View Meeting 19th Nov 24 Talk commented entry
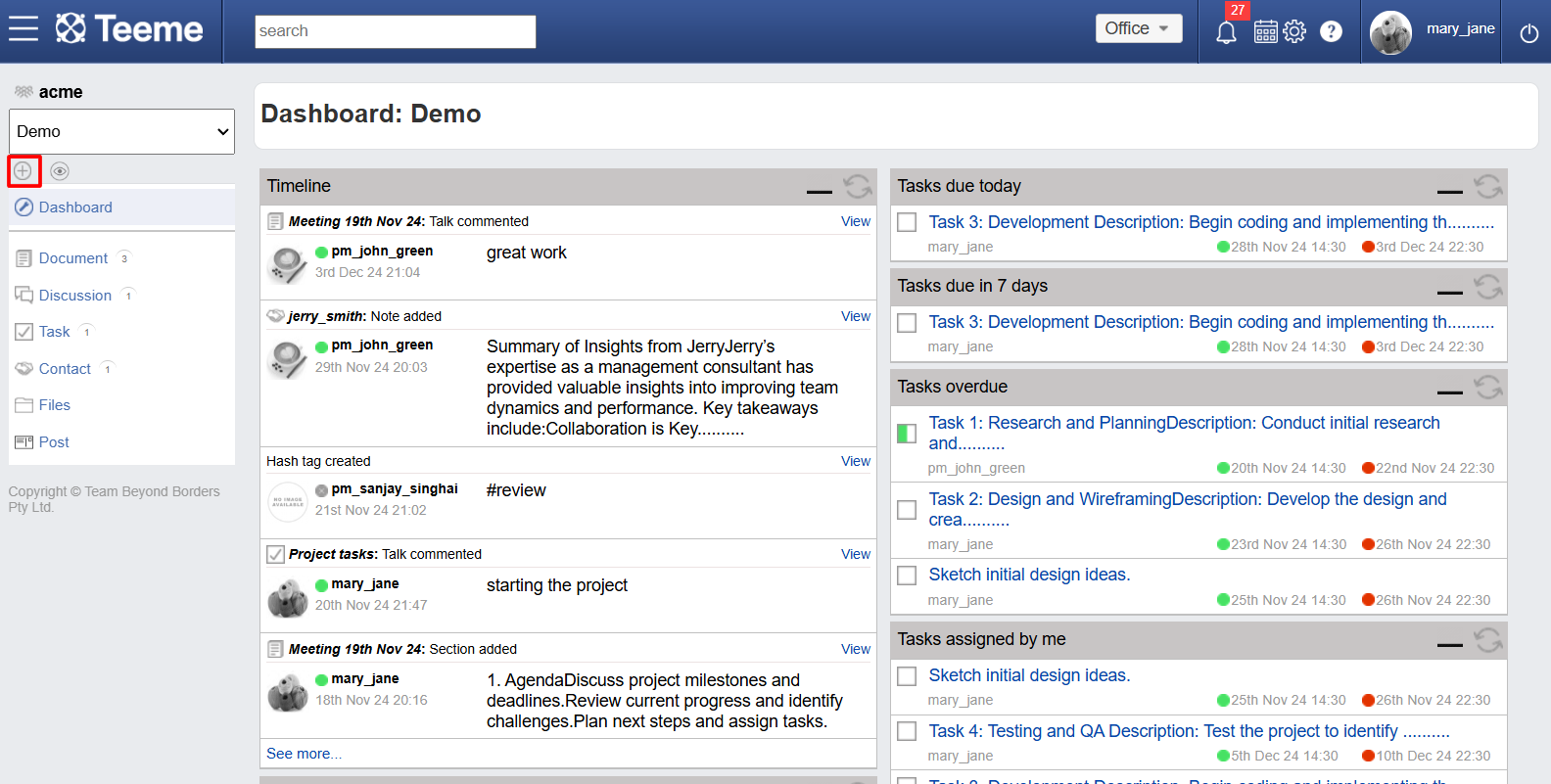This screenshot has width=1551, height=784. coord(856,221)
